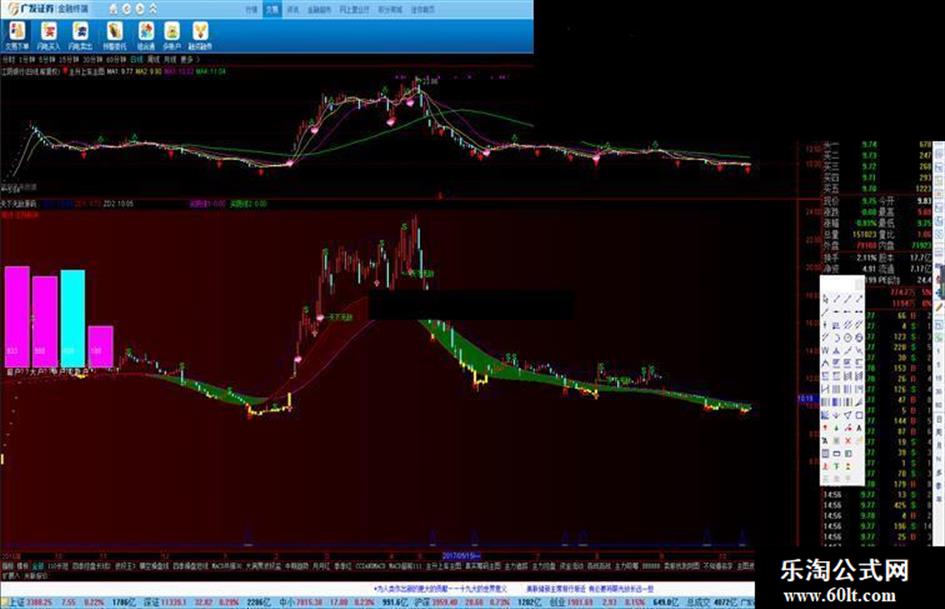Select the rectangle drawing tool
Image resolution: width=945 pixels, height=609 pixels.
pos(859,415)
